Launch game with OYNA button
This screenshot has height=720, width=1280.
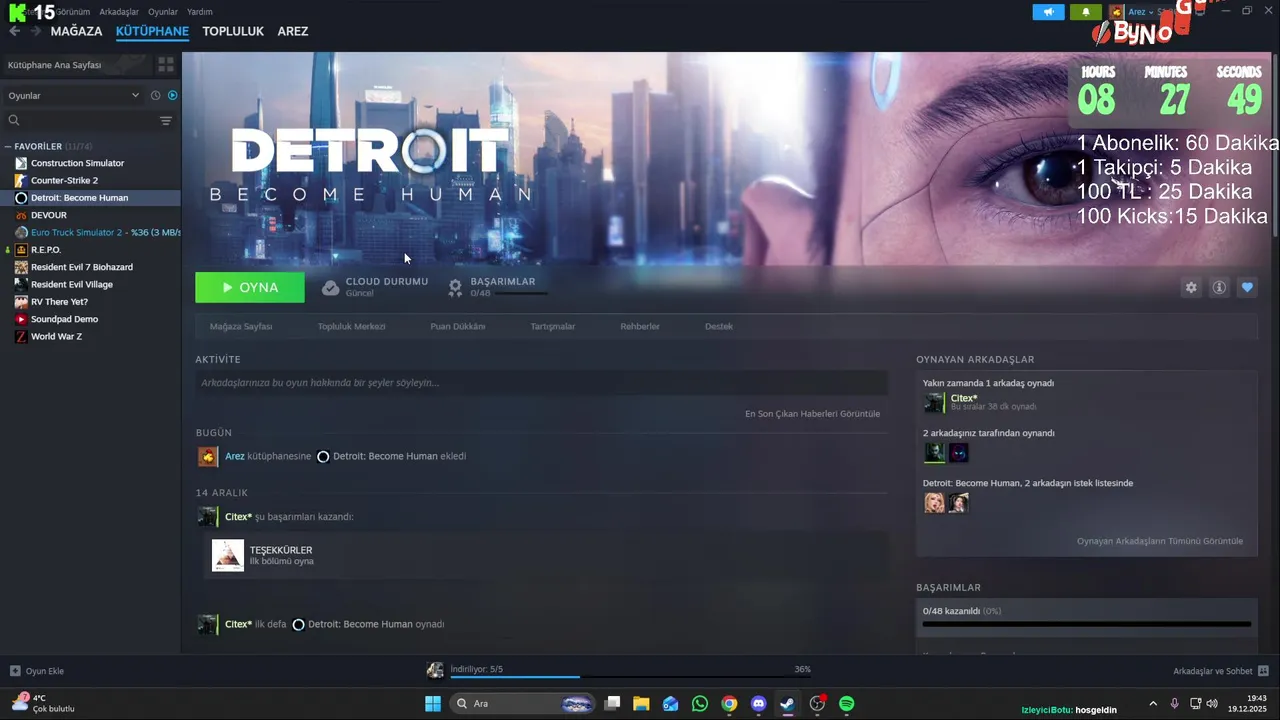coord(250,287)
